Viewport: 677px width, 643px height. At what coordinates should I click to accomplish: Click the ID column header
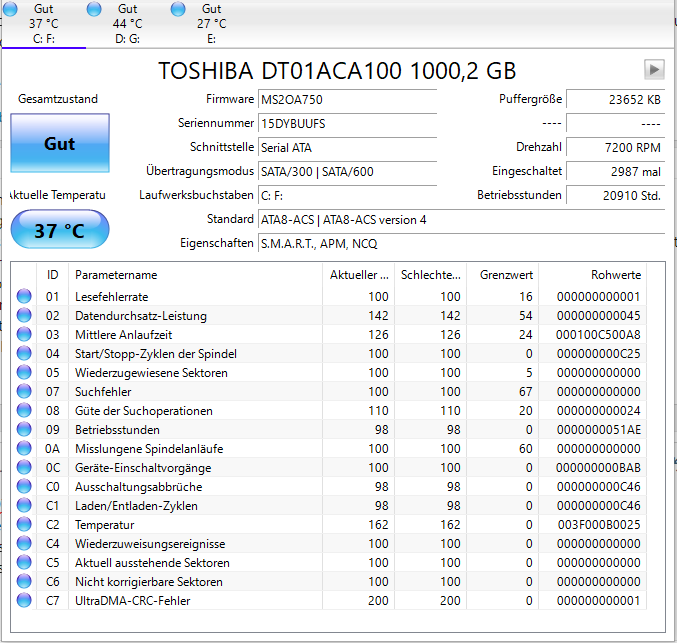53,275
